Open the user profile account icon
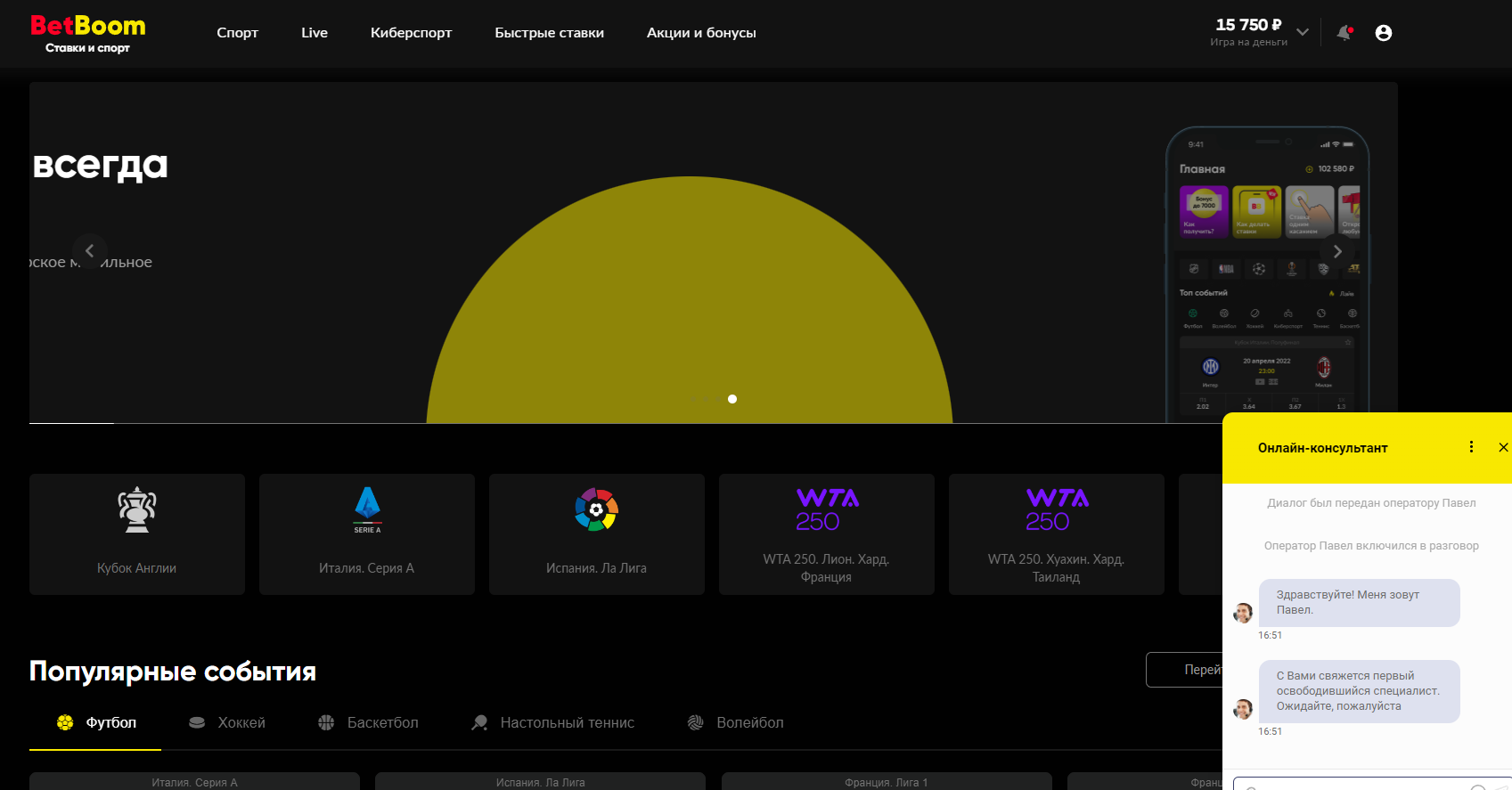1512x790 pixels. click(x=1383, y=33)
